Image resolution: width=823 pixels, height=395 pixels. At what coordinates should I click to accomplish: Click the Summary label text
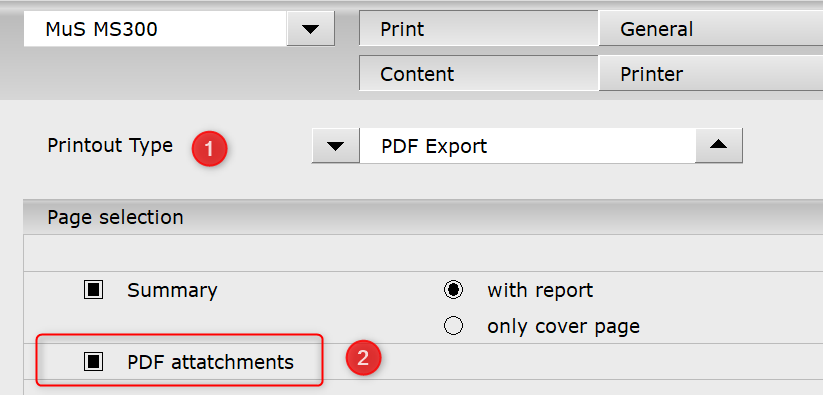click(x=172, y=290)
